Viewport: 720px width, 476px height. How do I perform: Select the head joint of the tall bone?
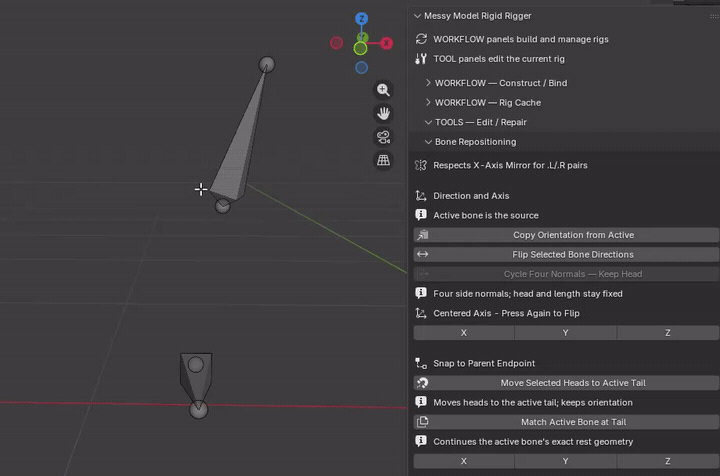point(223,206)
